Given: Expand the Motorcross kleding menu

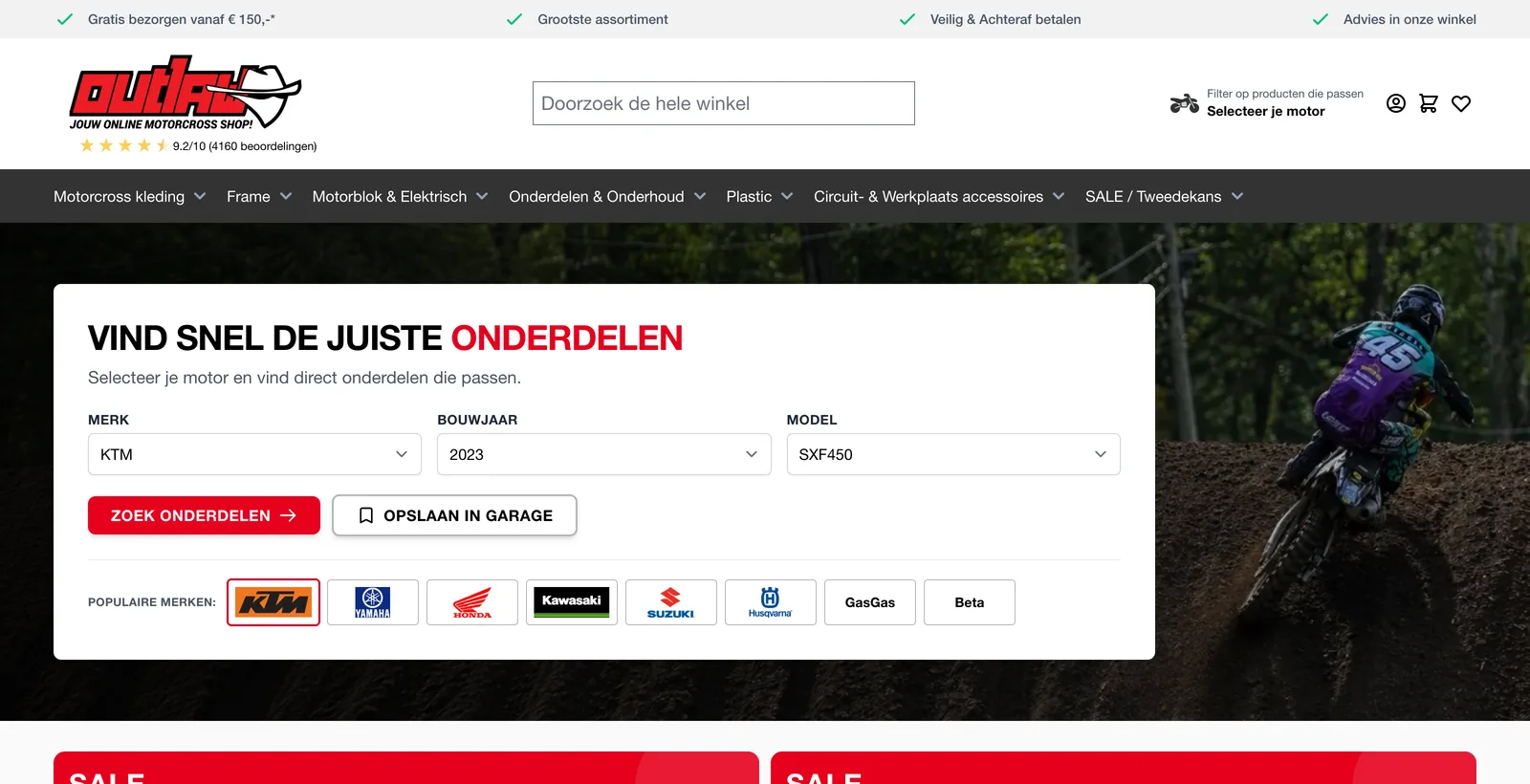Looking at the screenshot, I should click(x=130, y=196).
